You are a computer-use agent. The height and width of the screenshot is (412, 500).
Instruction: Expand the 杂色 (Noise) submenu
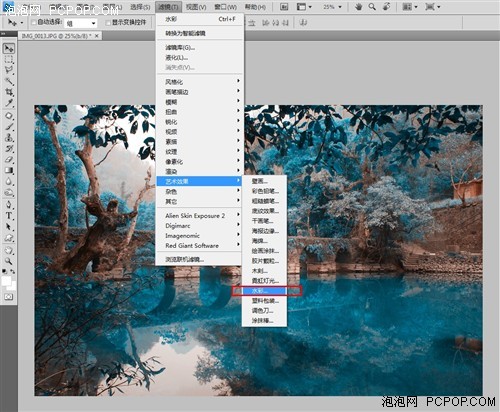click(x=200, y=191)
